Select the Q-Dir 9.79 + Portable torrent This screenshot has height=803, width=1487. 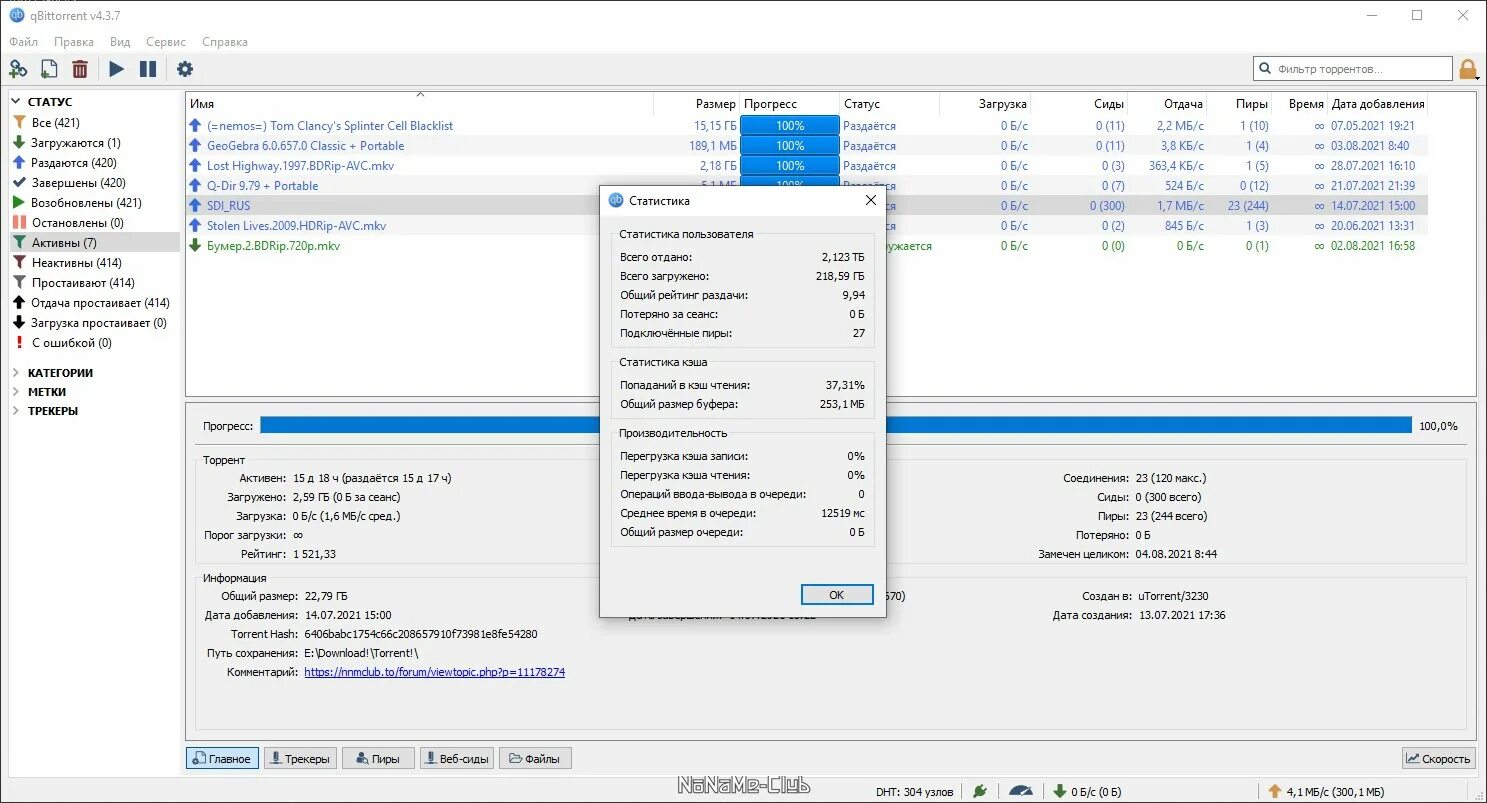coord(262,186)
